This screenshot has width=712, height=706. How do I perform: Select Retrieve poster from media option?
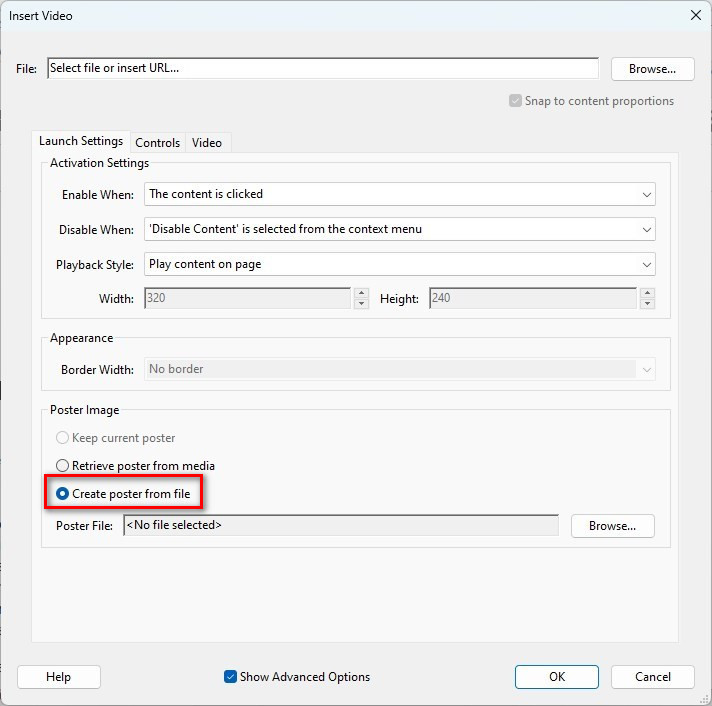63,466
